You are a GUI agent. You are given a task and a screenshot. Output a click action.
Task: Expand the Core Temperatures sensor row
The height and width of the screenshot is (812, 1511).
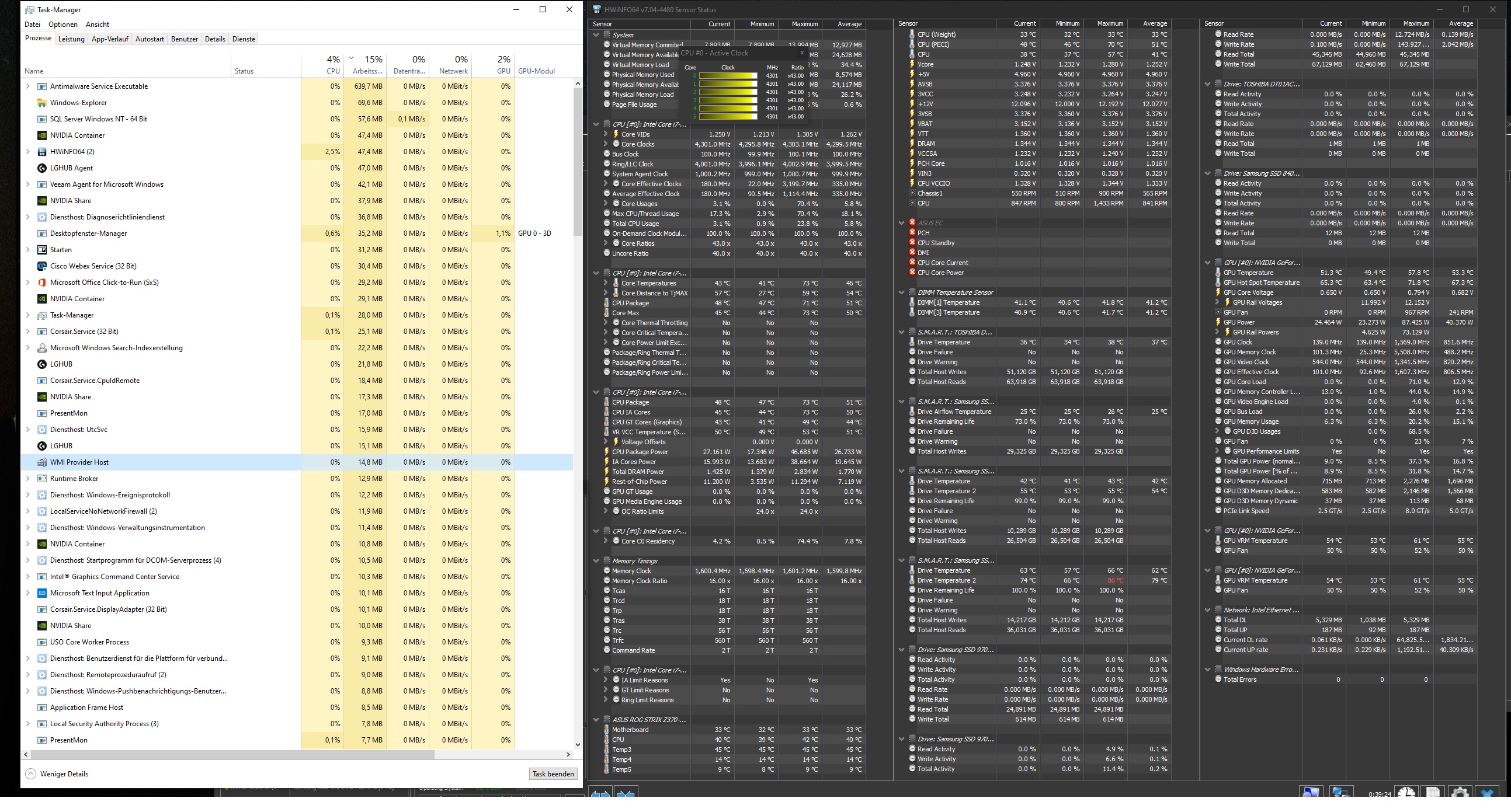(605, 283)
